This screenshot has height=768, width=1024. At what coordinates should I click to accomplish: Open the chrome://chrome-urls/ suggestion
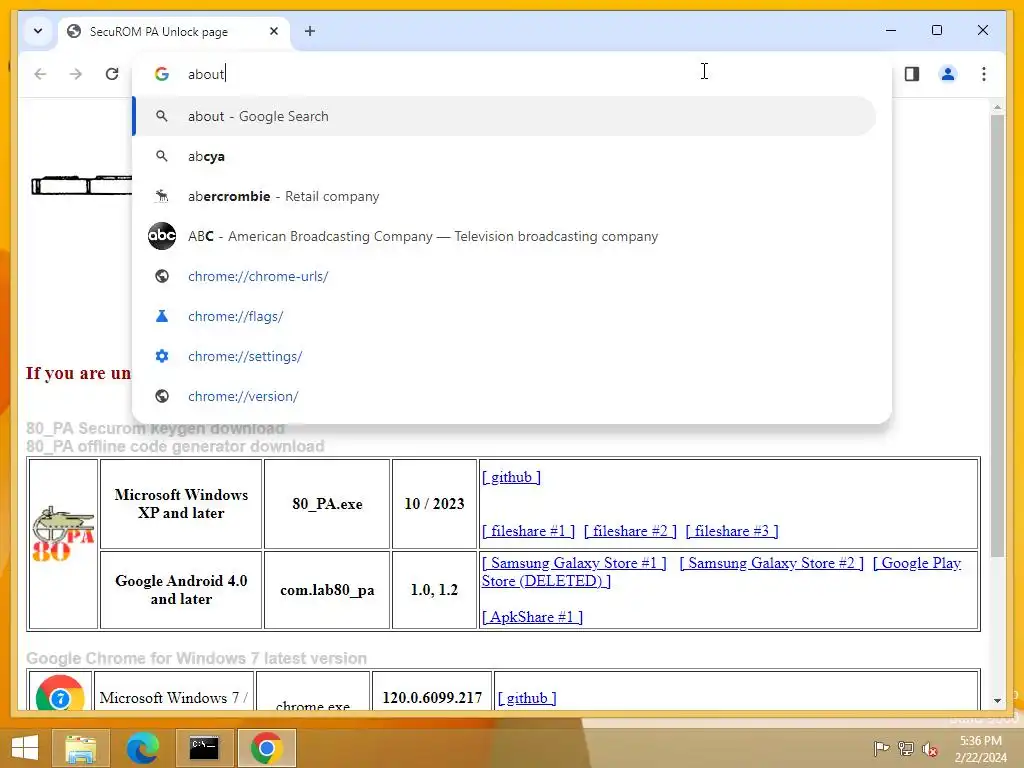(505, 276)
